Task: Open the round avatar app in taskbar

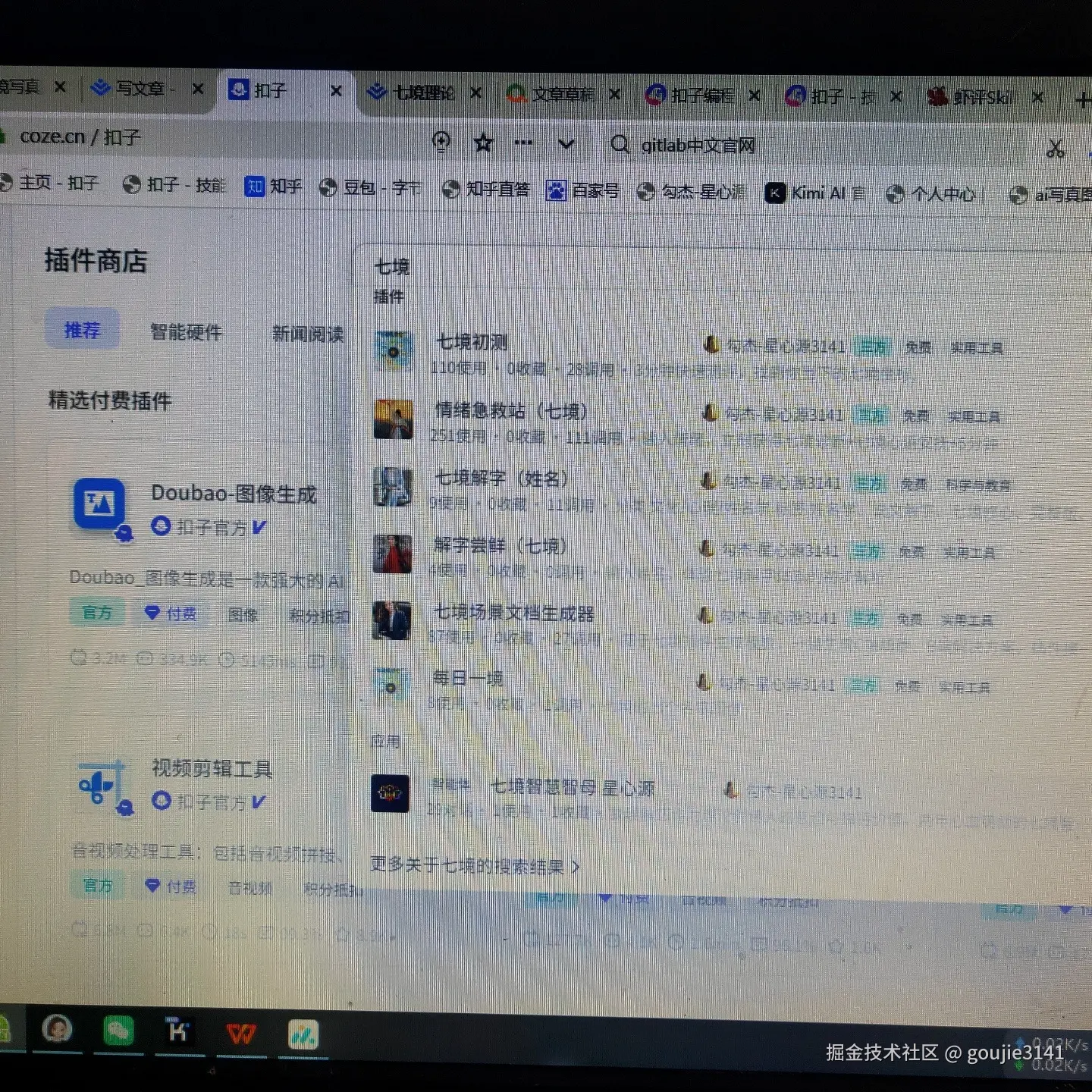Action: (x=57, y=1029)
